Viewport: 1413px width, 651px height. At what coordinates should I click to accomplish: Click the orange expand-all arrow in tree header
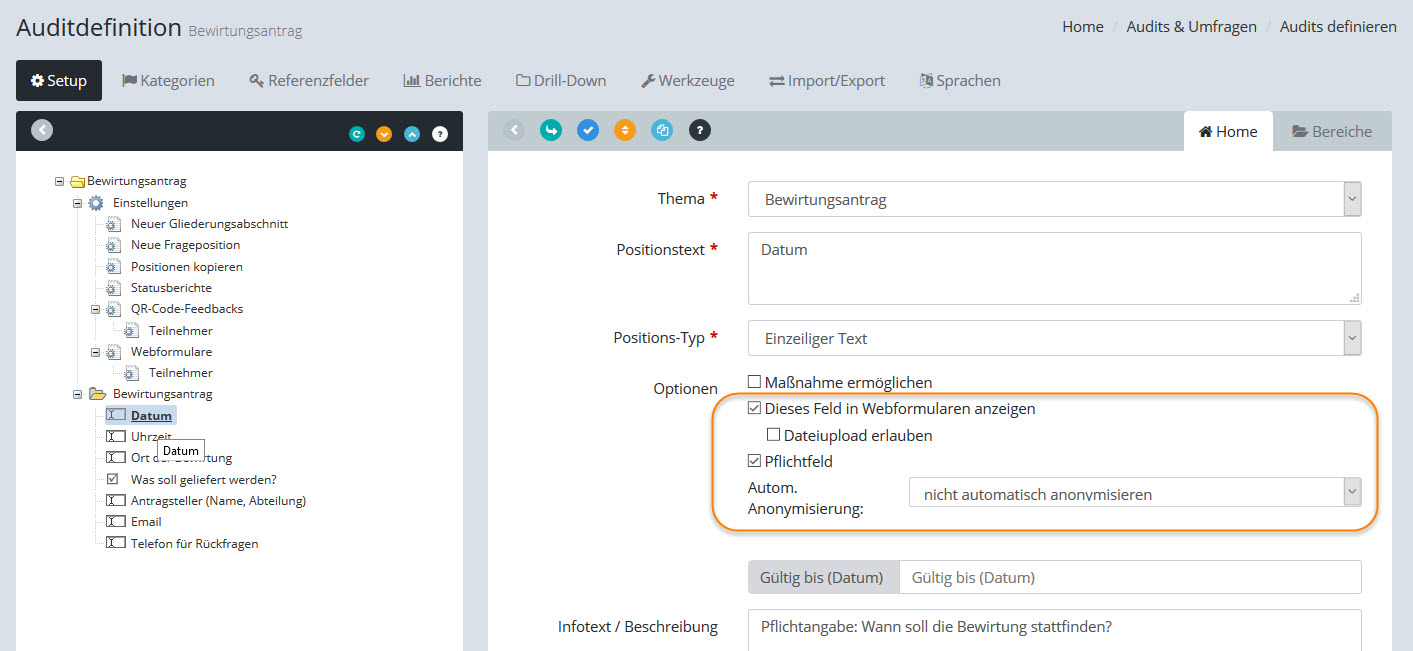384,134
